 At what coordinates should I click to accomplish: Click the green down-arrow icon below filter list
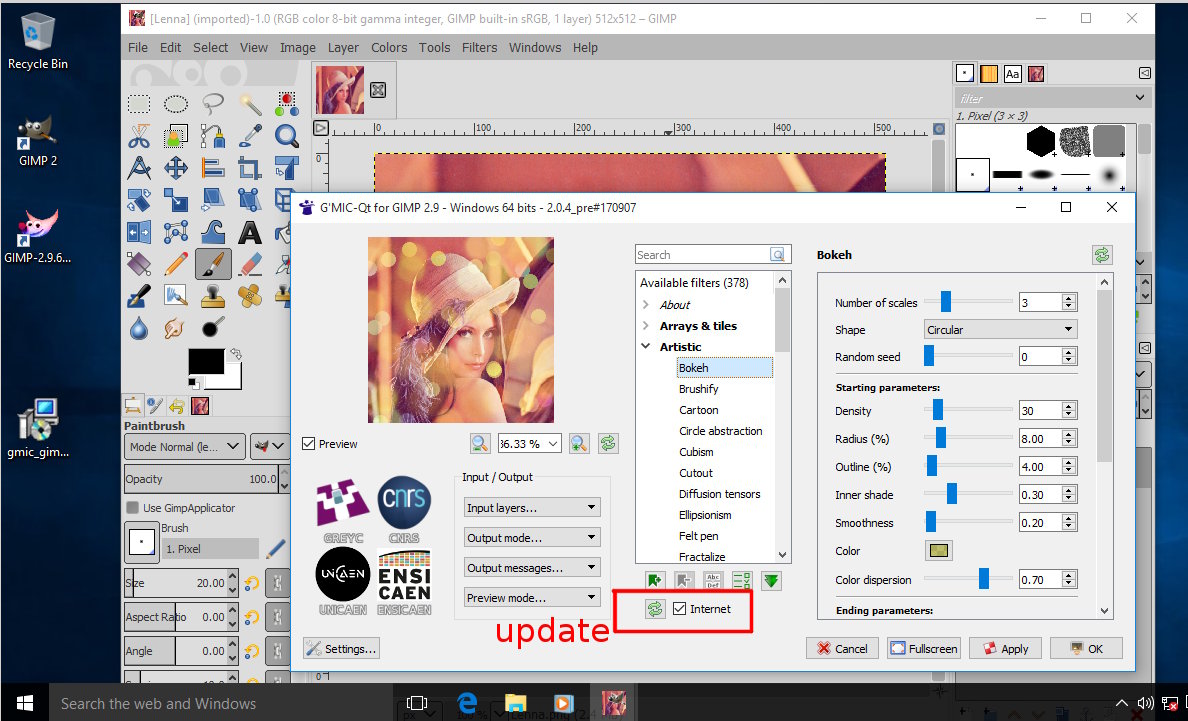(771, 581)
